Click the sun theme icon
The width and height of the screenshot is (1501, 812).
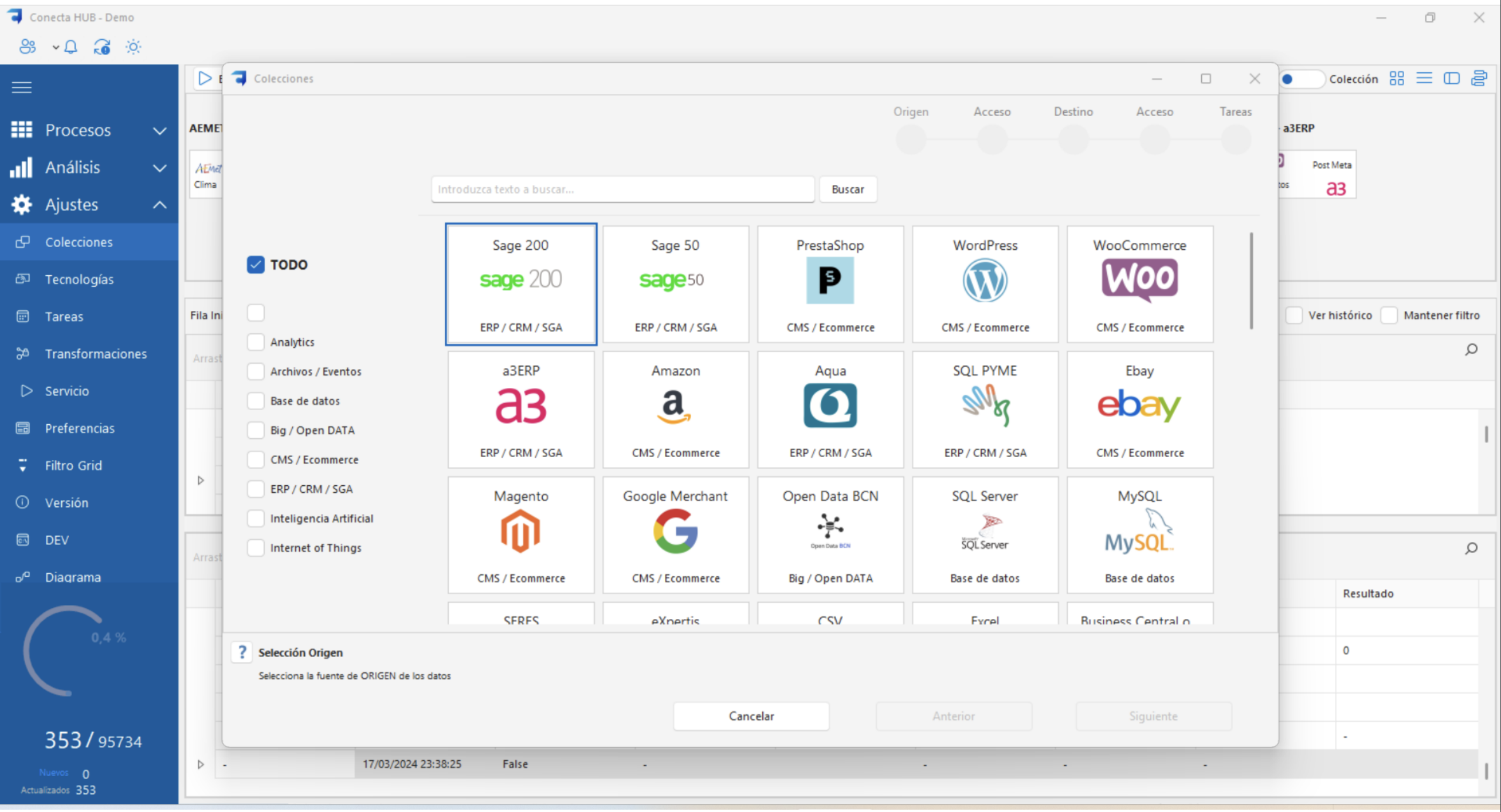coord(133,47)
